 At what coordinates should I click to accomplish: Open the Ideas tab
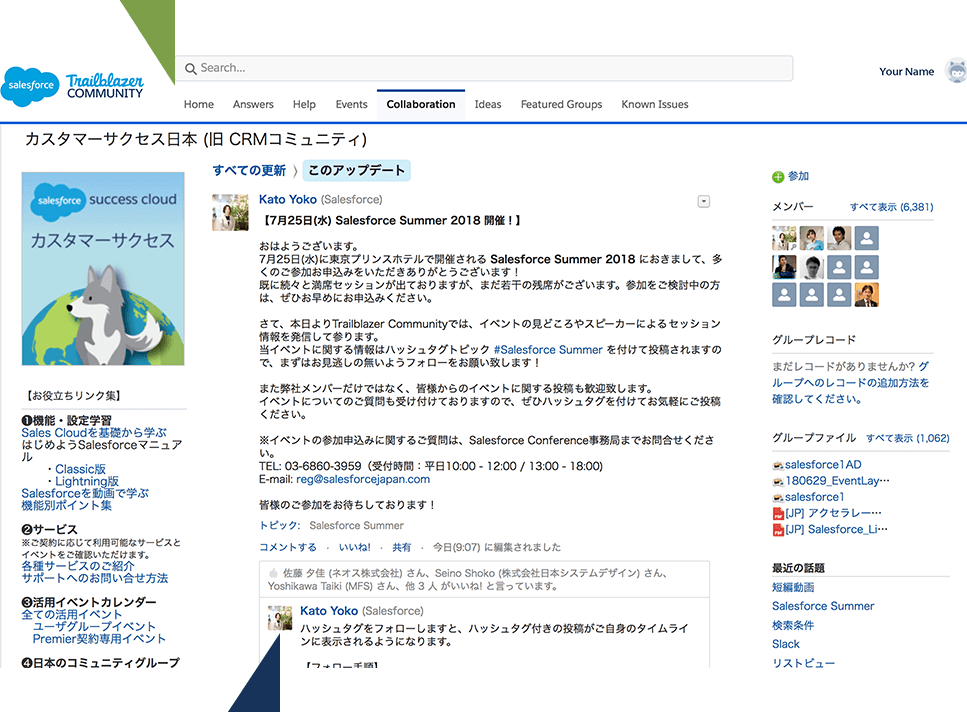(x=488, y=104)
